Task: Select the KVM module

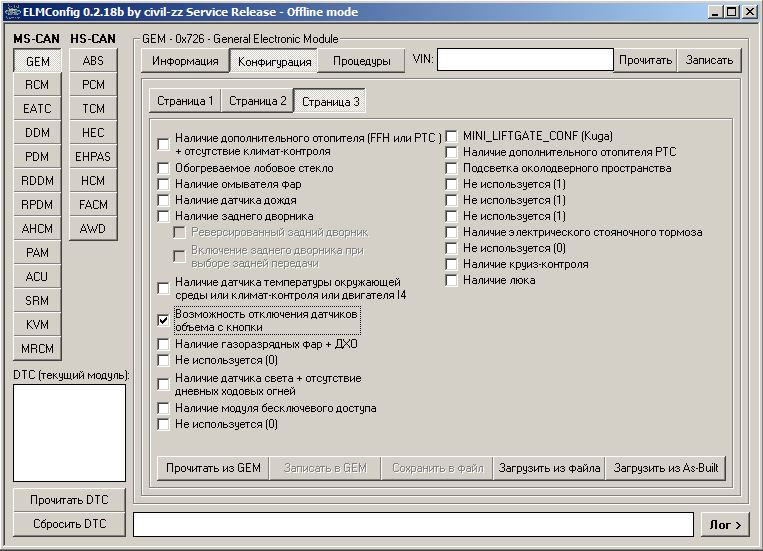Action: 37,324
